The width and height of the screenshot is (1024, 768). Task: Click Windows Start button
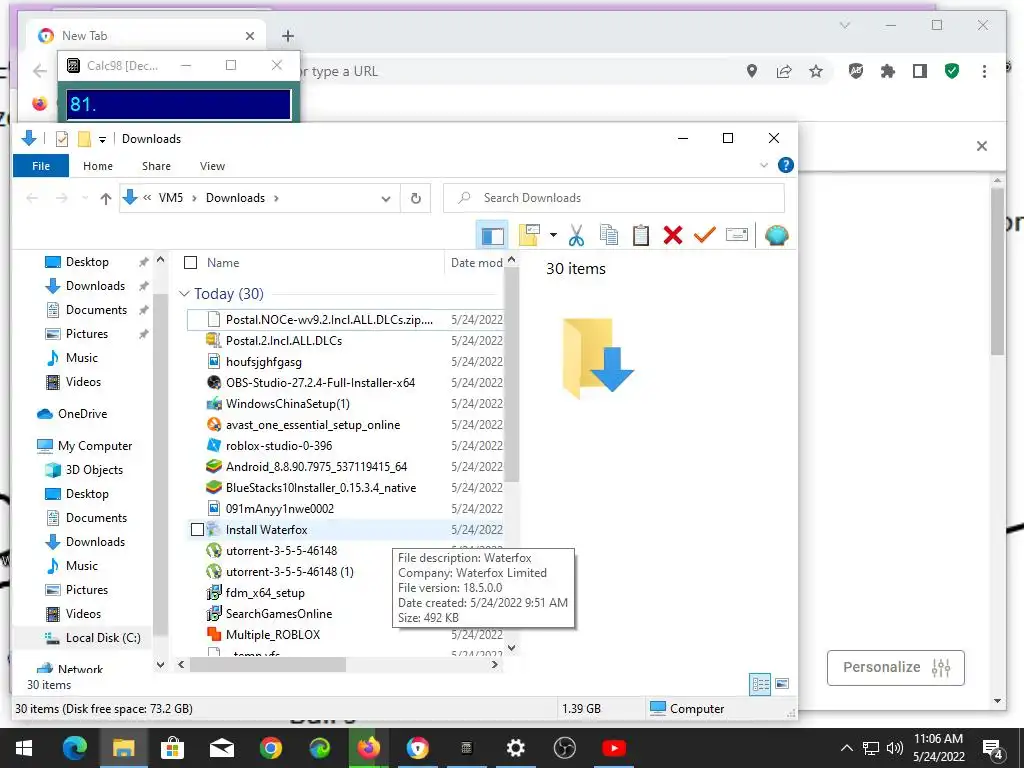pos(24,748)
